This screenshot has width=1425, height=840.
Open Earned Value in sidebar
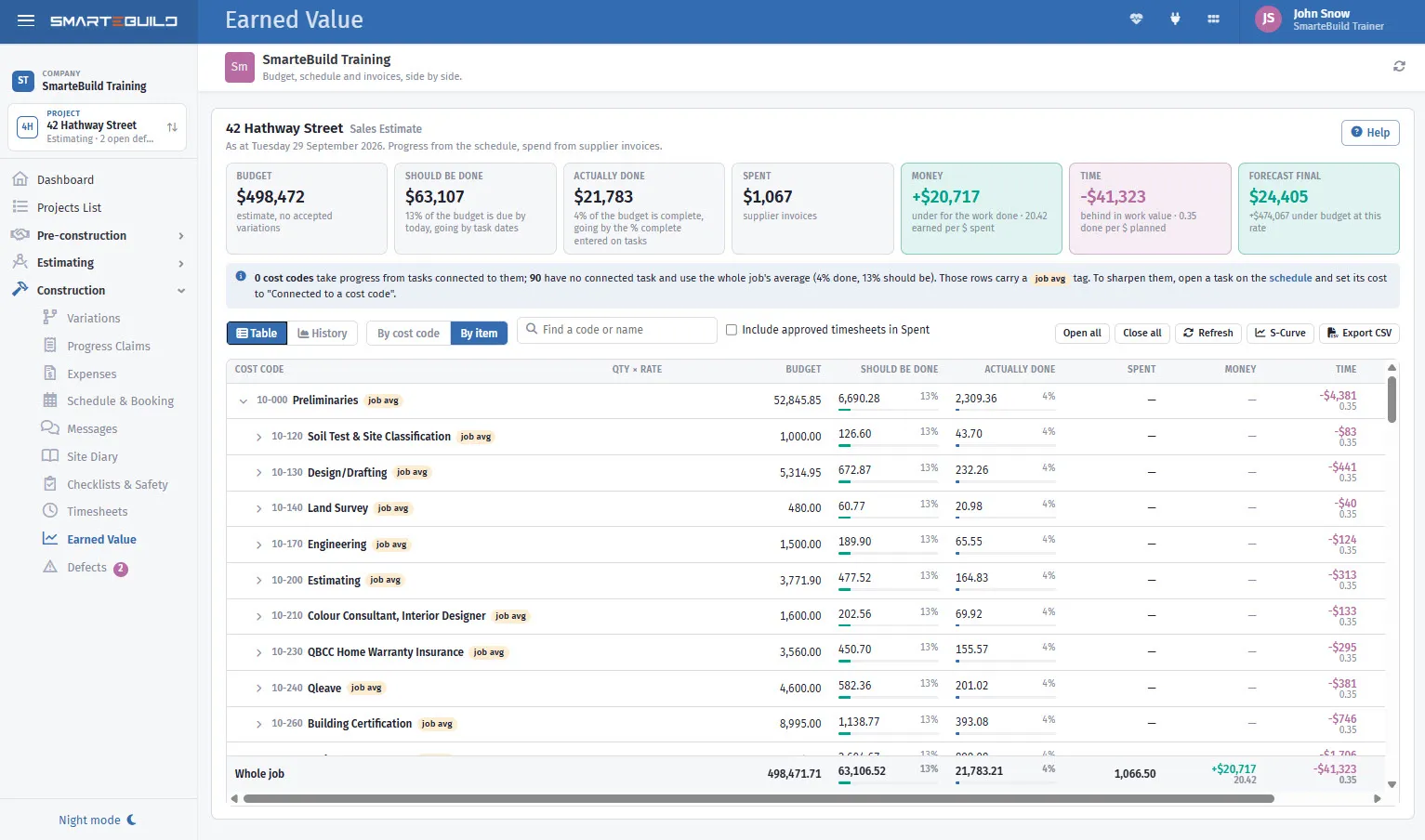(101, 539)
